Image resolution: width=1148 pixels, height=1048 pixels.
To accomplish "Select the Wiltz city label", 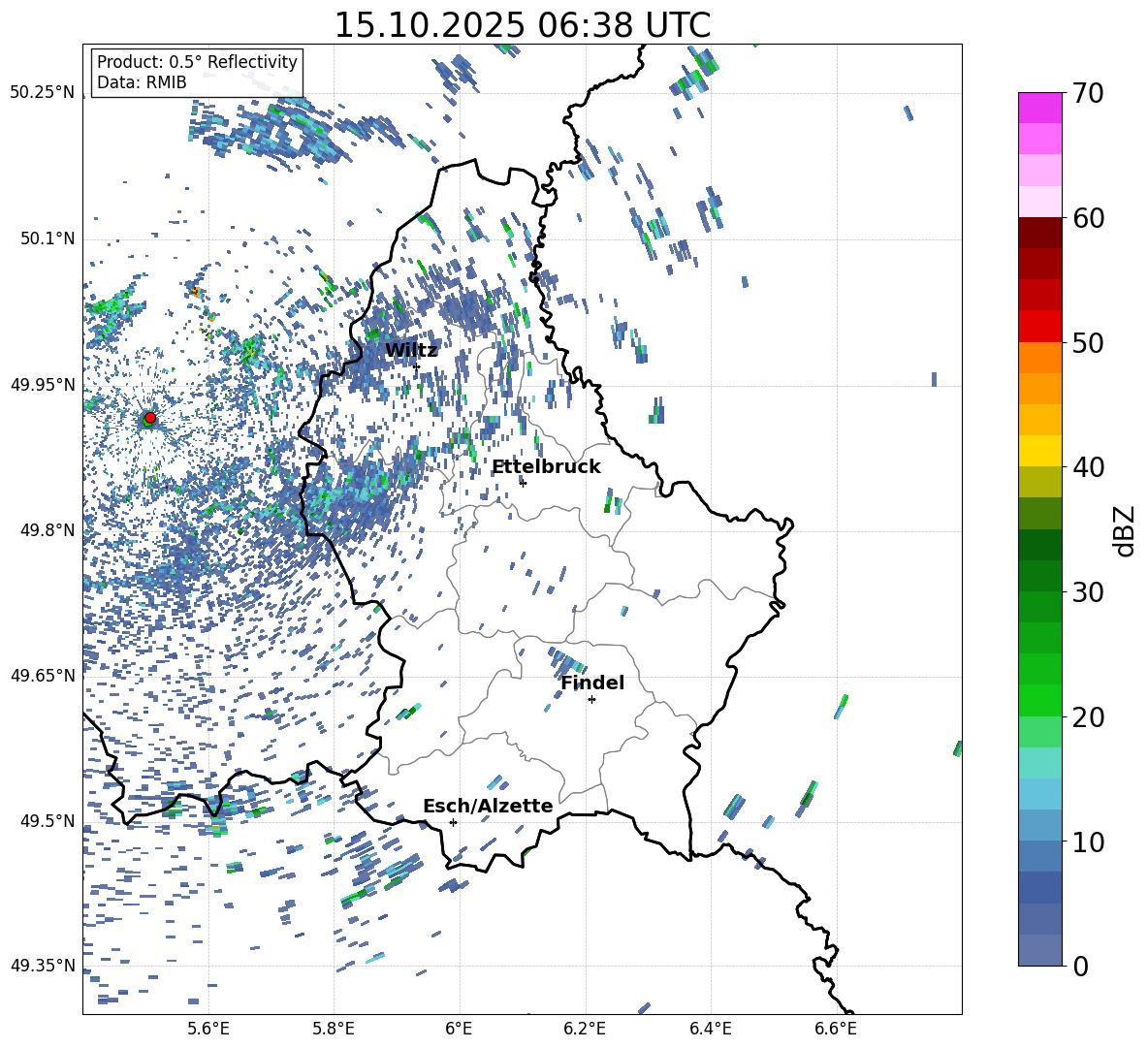I will click(411, 351).
